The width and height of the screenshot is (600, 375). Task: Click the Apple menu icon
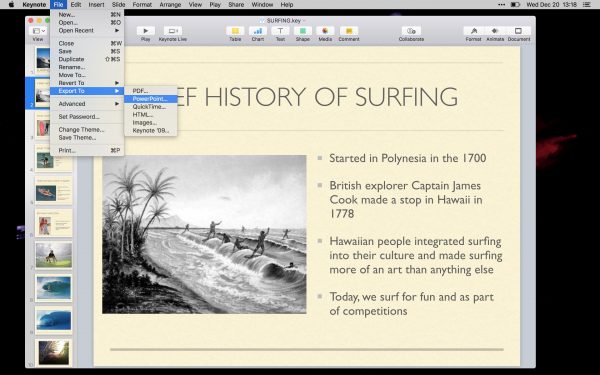11,5
